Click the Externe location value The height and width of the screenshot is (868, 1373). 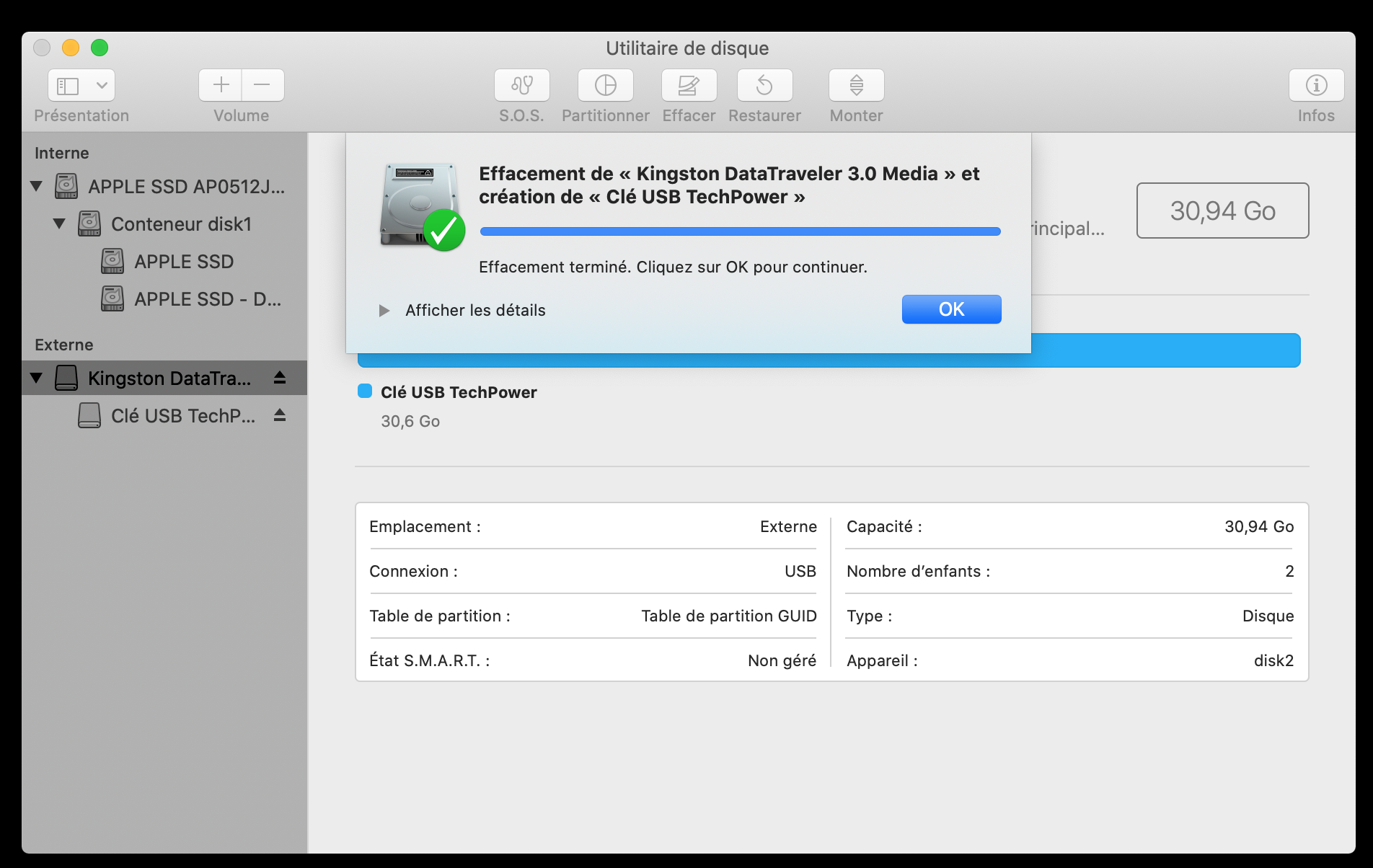pyautogui.click(x=788, y=526)
